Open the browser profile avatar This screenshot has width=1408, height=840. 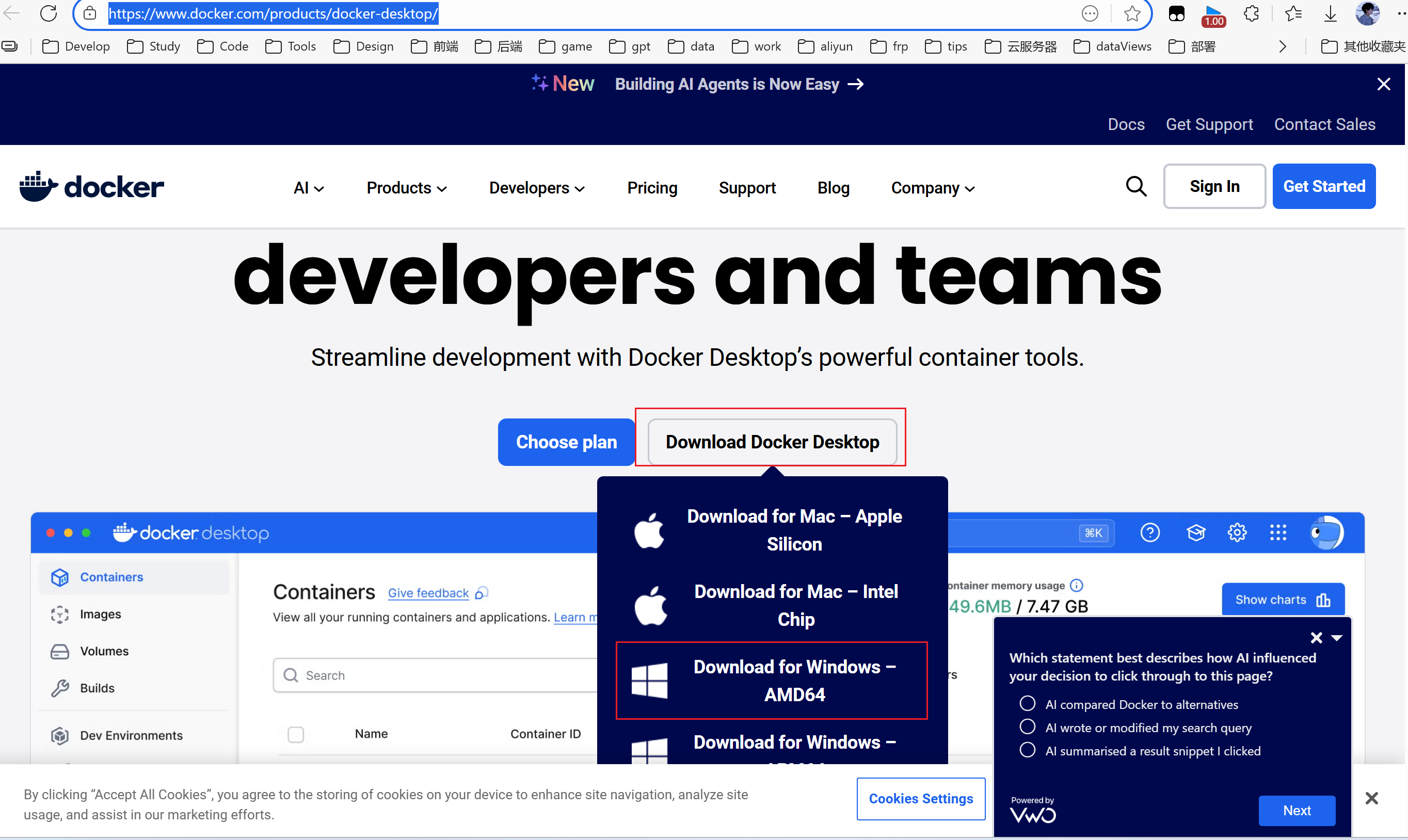[x=1367, y=13]
